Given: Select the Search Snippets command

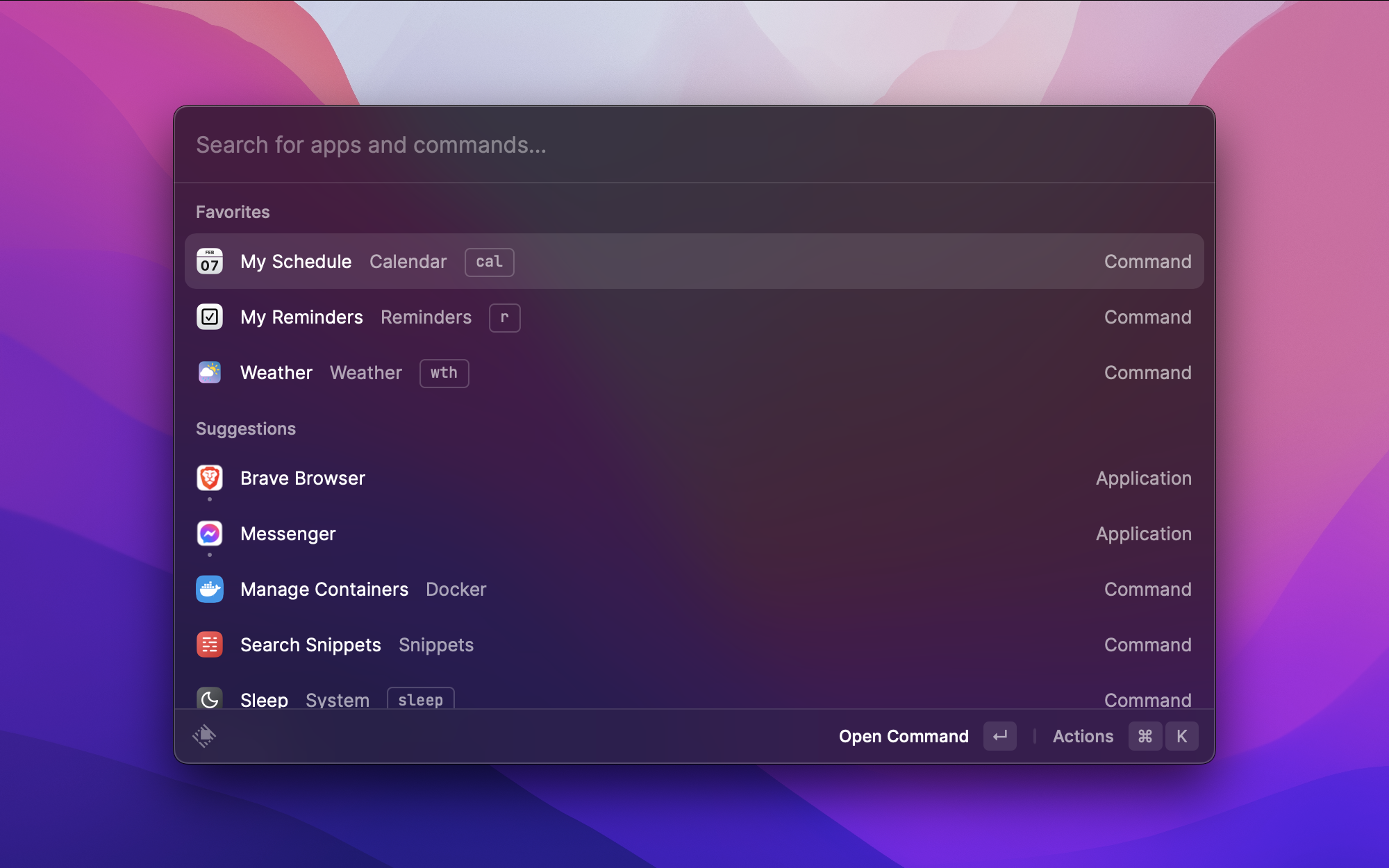Looking at the screenshot, I should coord(694,644).
